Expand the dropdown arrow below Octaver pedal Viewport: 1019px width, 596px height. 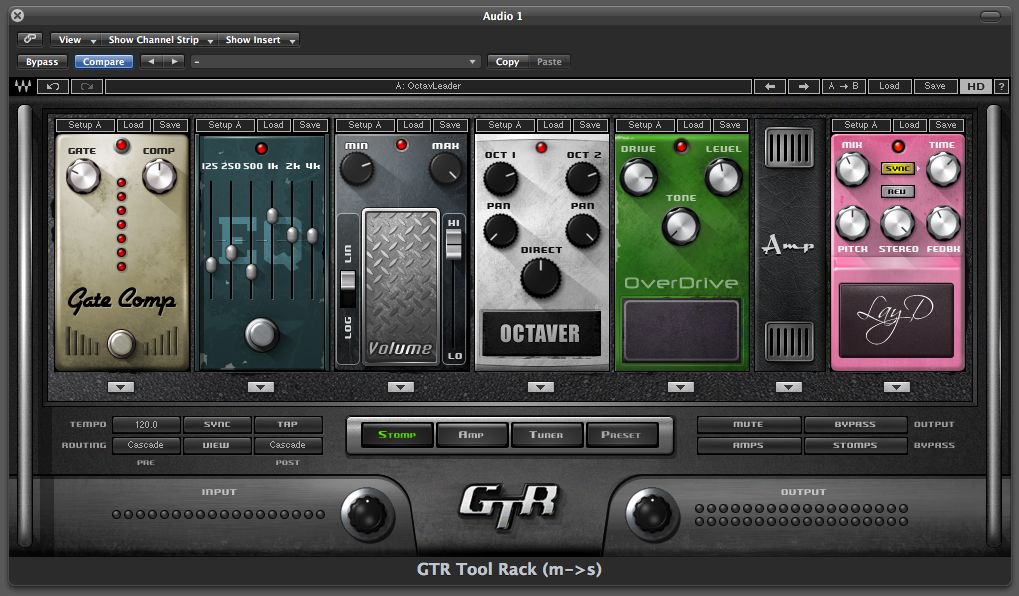pos(541,387)
